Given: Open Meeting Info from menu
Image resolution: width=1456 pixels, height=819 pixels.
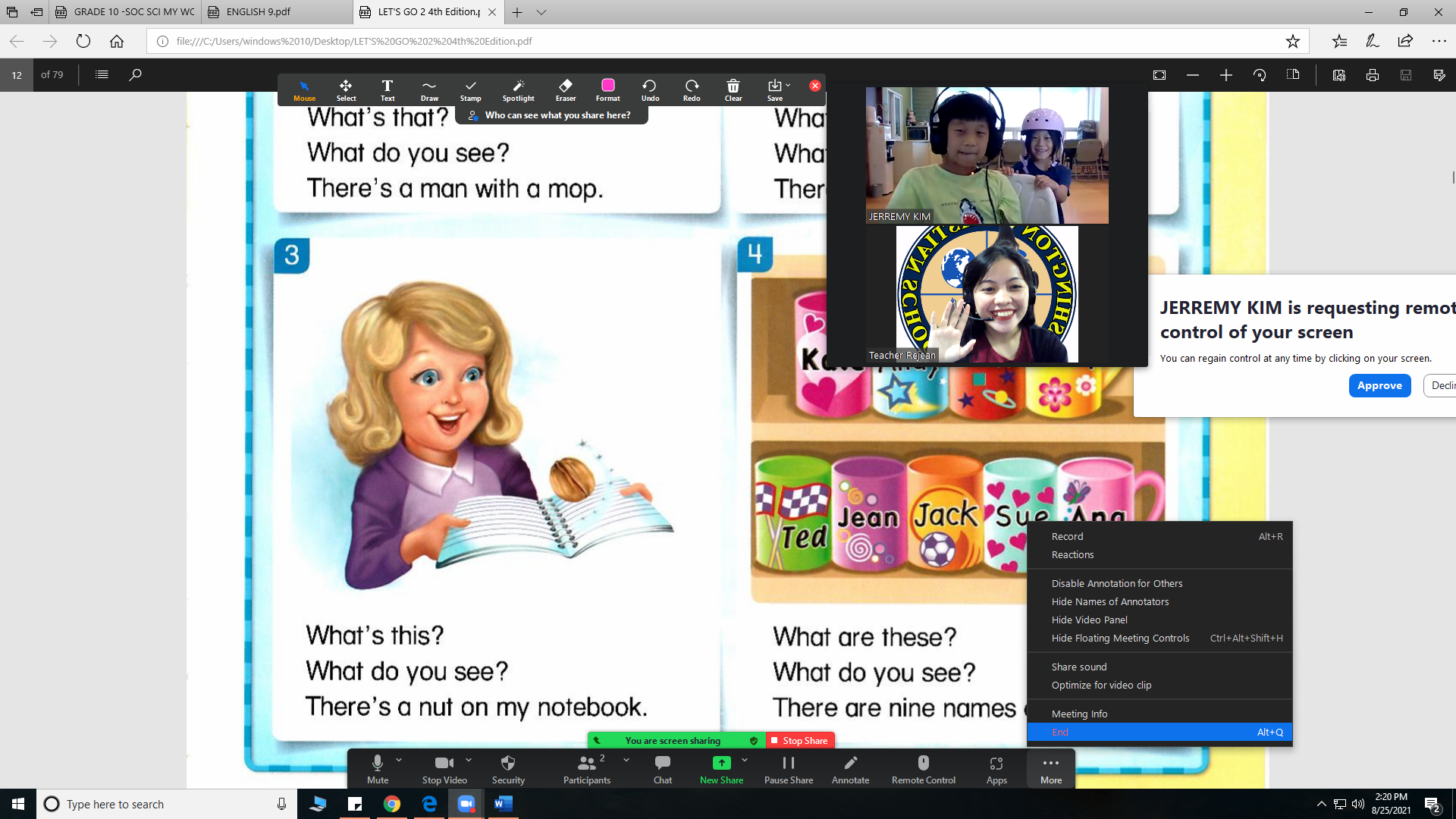Looking at the screenshot, I should tap(1160, 714).
